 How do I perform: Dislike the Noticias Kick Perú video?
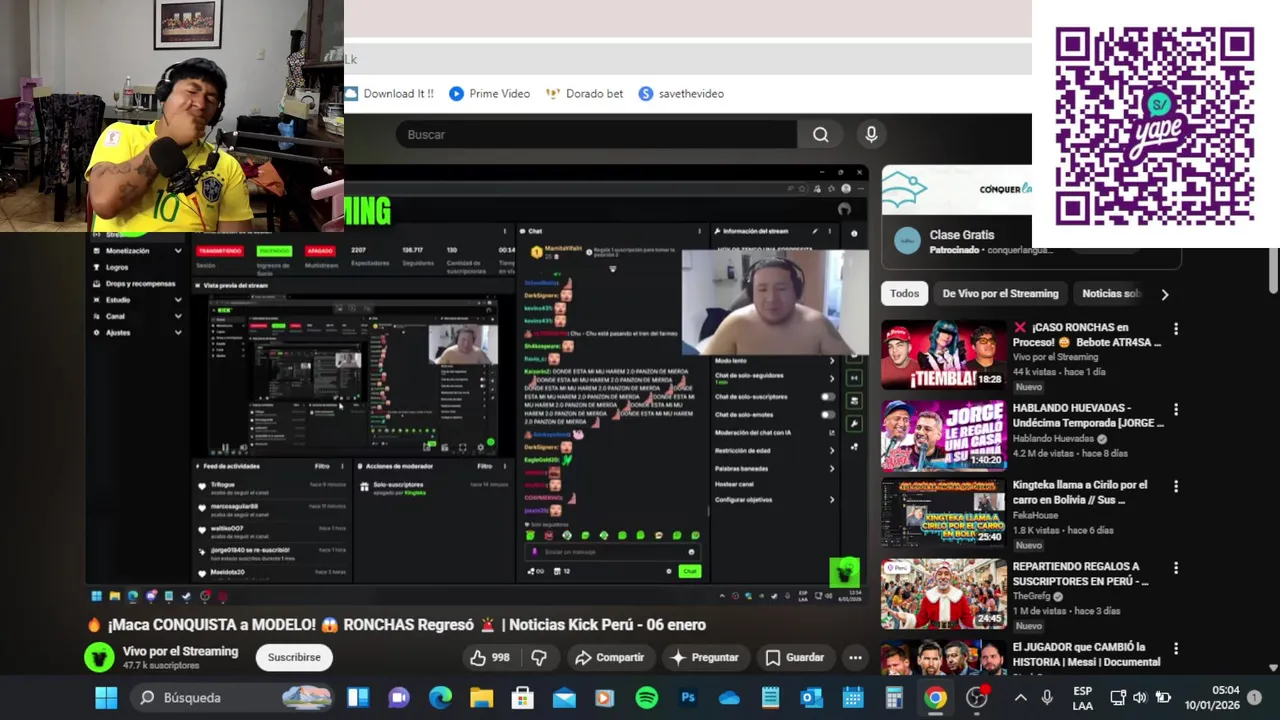(x=539, y=657)
